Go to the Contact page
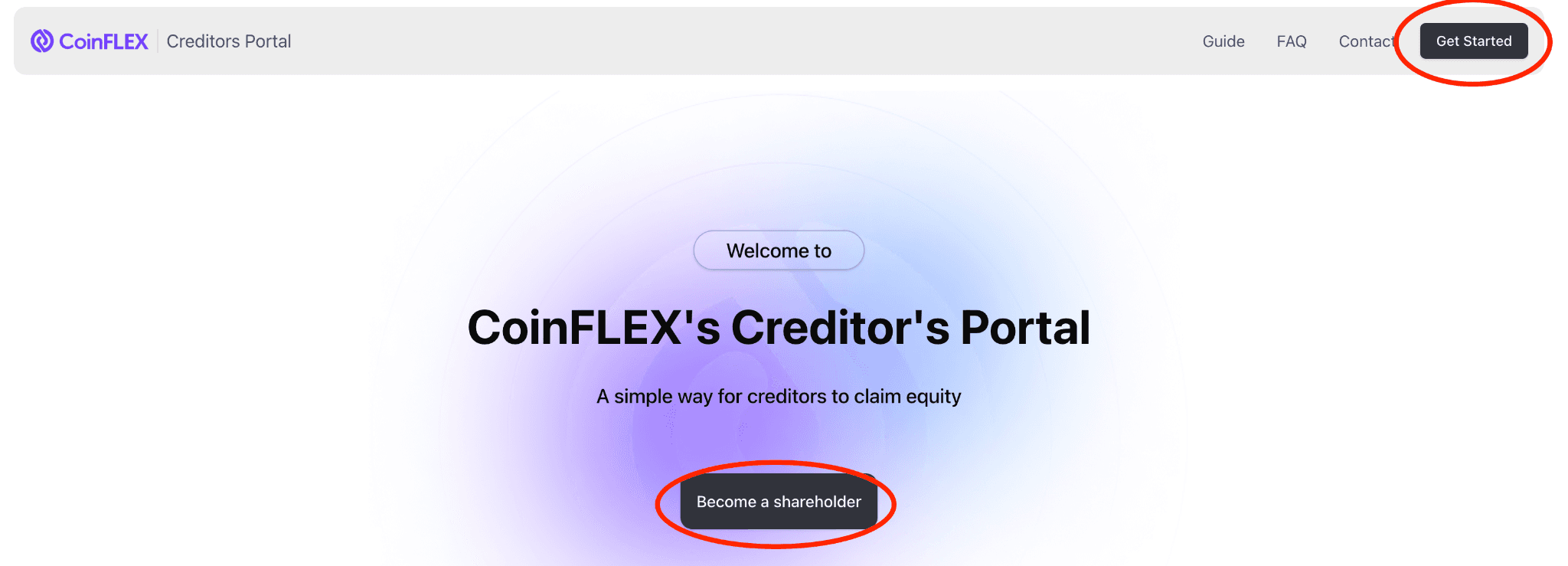Viewport: 1568px width, 566px height. coord(1367,41)
